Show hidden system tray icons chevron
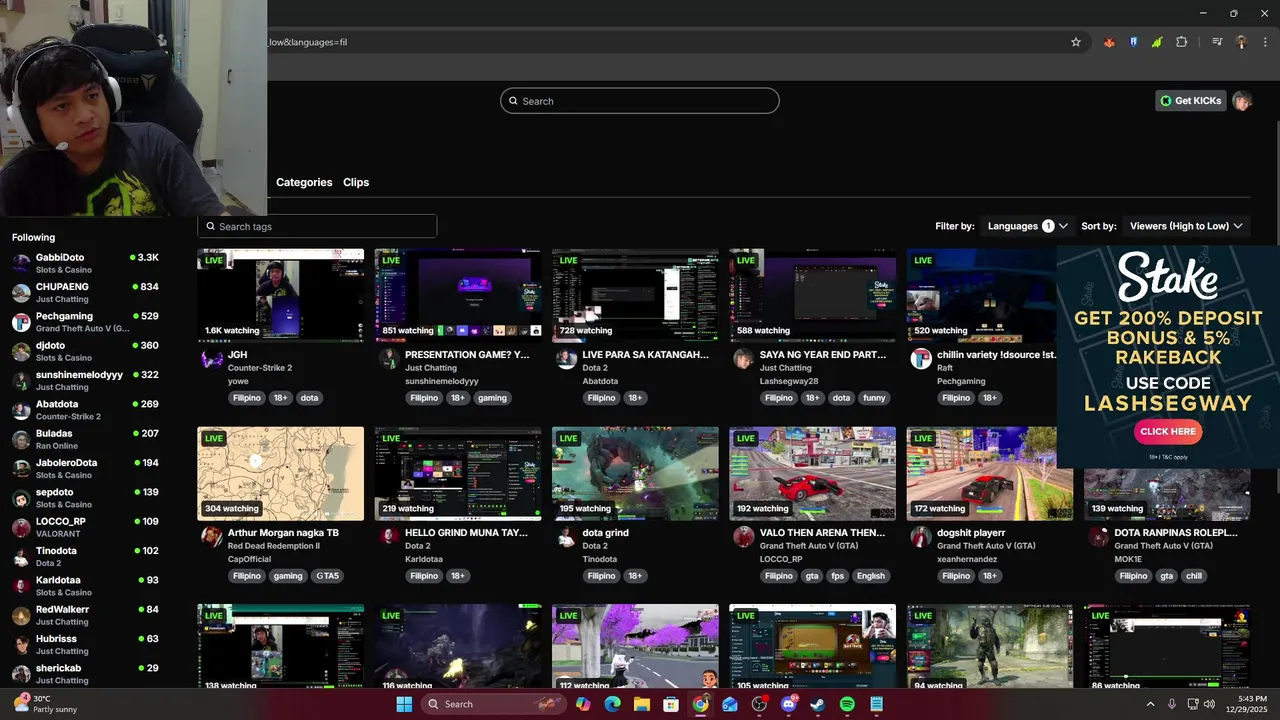The width and height of the screenshot is (1280, 720). pos(1150,704)
